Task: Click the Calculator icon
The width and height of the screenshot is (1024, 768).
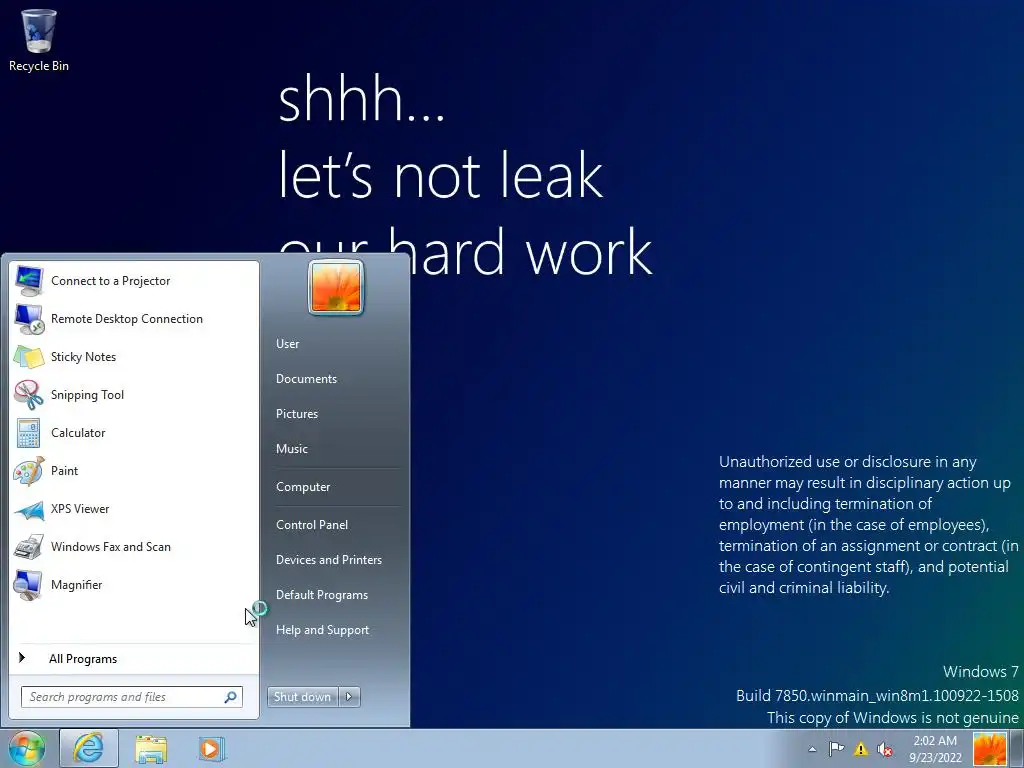Action: click(29, 432)
